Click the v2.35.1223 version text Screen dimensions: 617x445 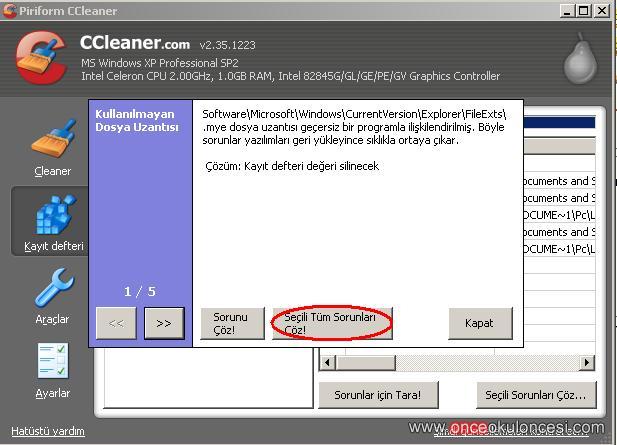(227, 45)
